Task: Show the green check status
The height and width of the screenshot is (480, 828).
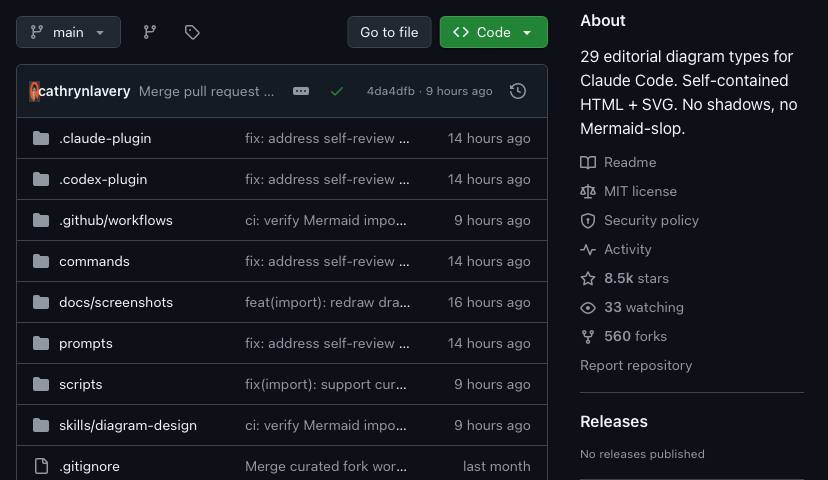Action: [x=336, y=91]
